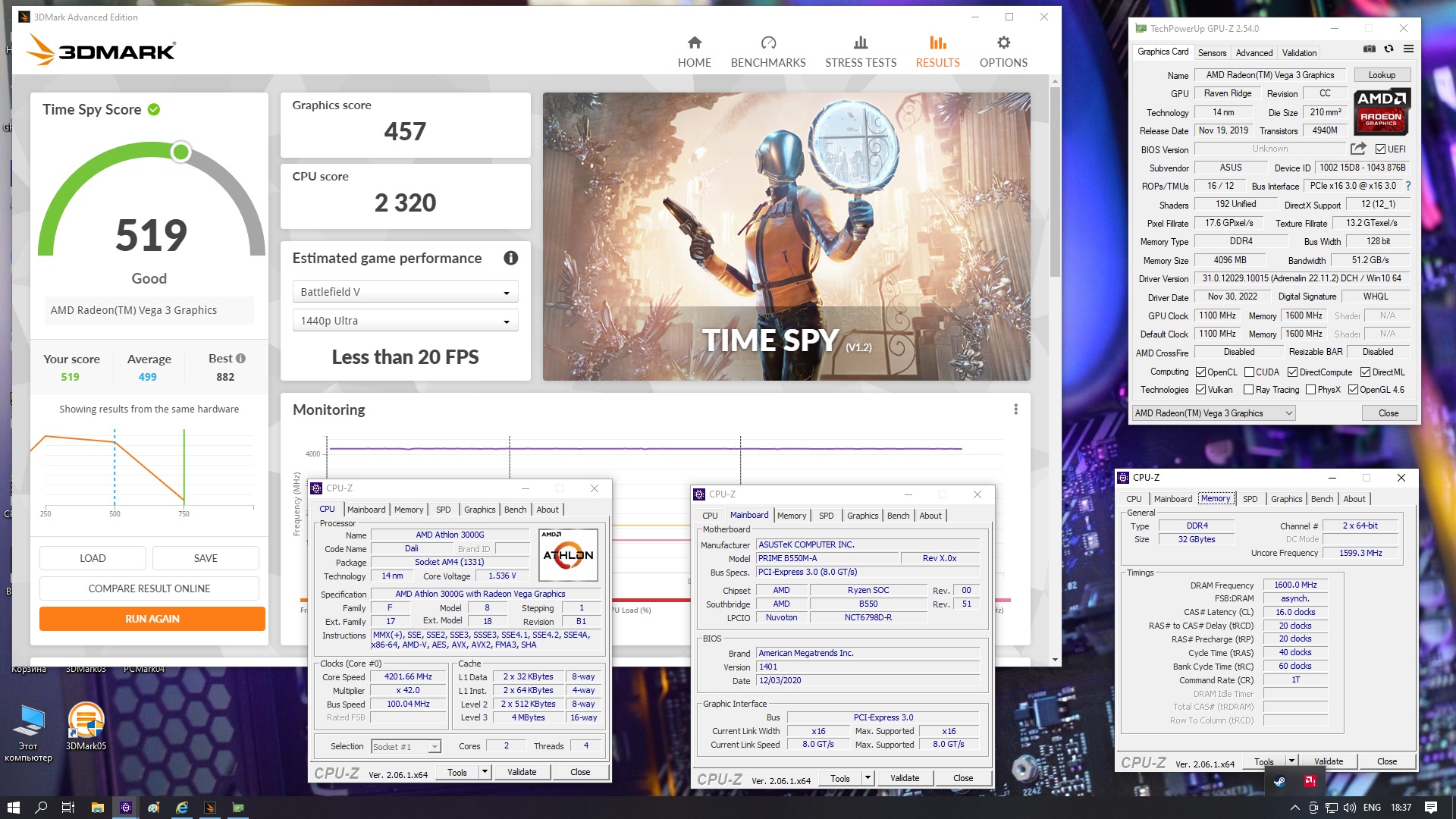Click the Time Spy benchmark image
Screen dimensions: 1456x819
pyautogui.click(x=786, y=237)
